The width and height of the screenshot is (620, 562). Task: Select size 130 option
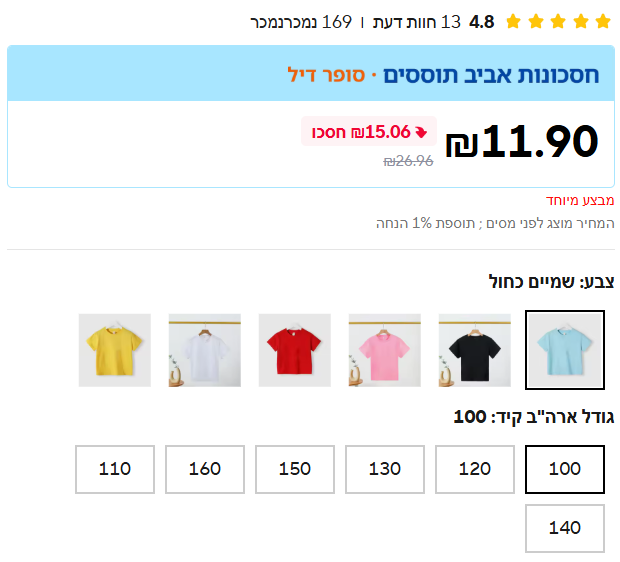click(x=385, y=469)
